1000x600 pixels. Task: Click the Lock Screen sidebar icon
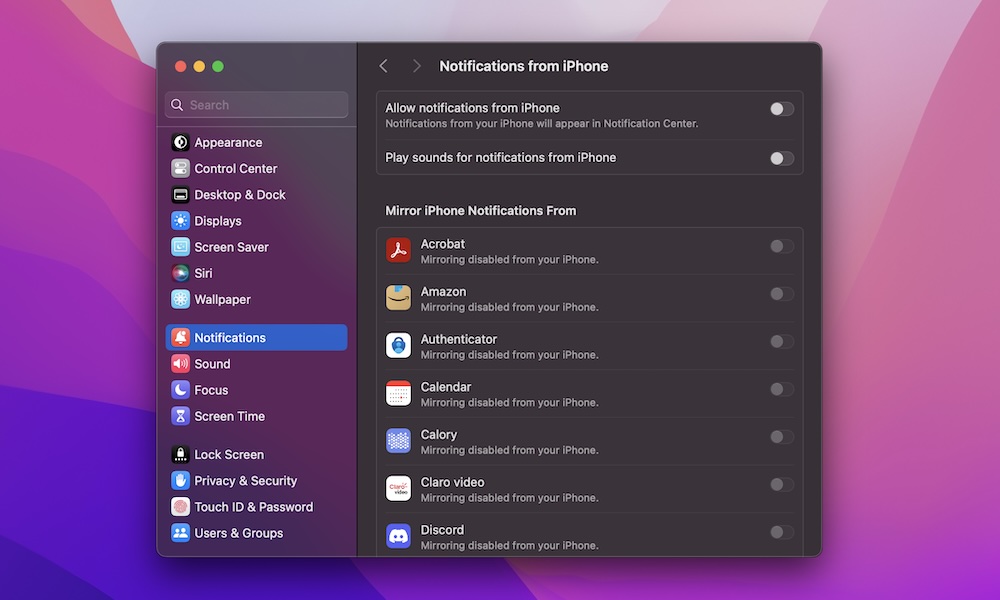[x=180, y=455]
